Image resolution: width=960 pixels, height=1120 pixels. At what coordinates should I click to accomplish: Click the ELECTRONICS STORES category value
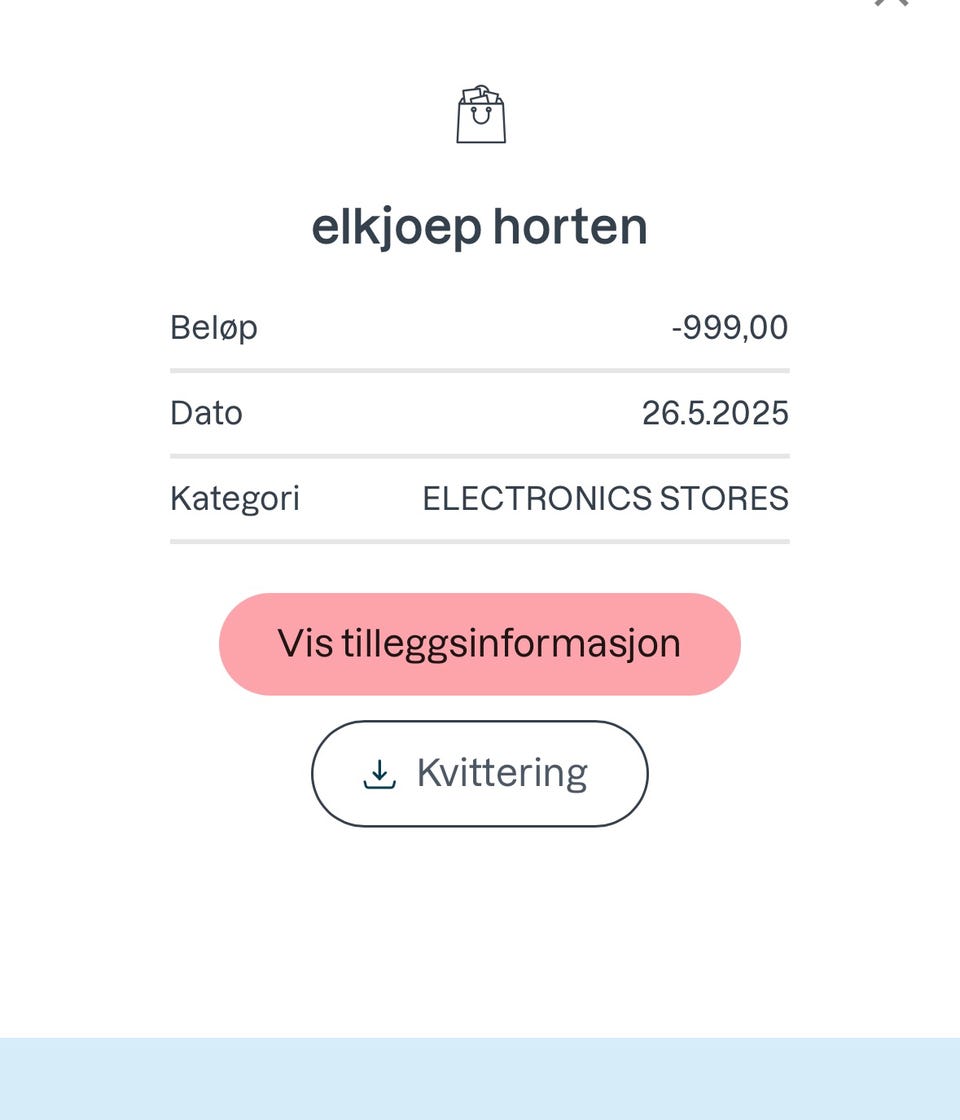pos(605,498)
